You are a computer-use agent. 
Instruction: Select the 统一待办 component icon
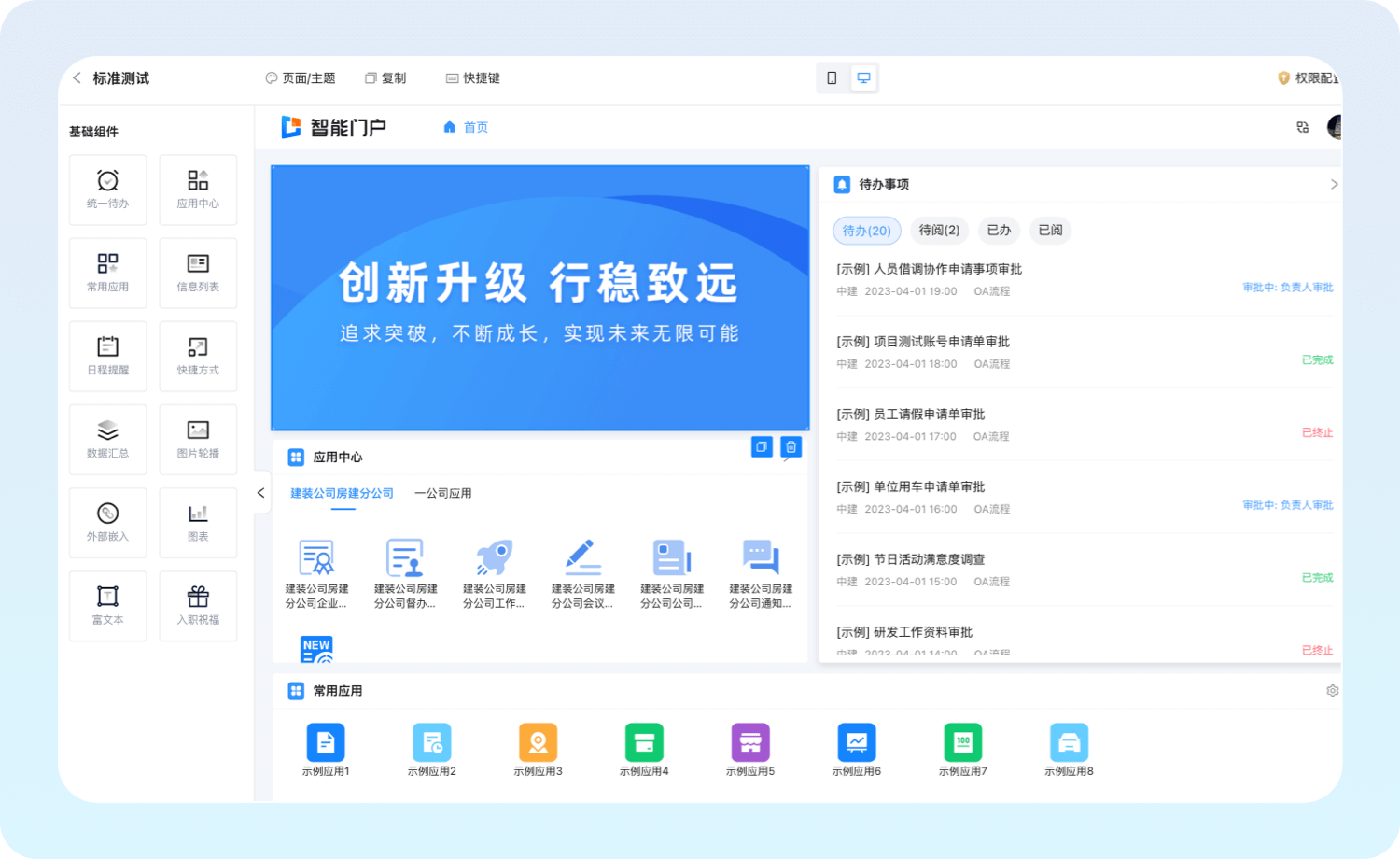(107, 190)
